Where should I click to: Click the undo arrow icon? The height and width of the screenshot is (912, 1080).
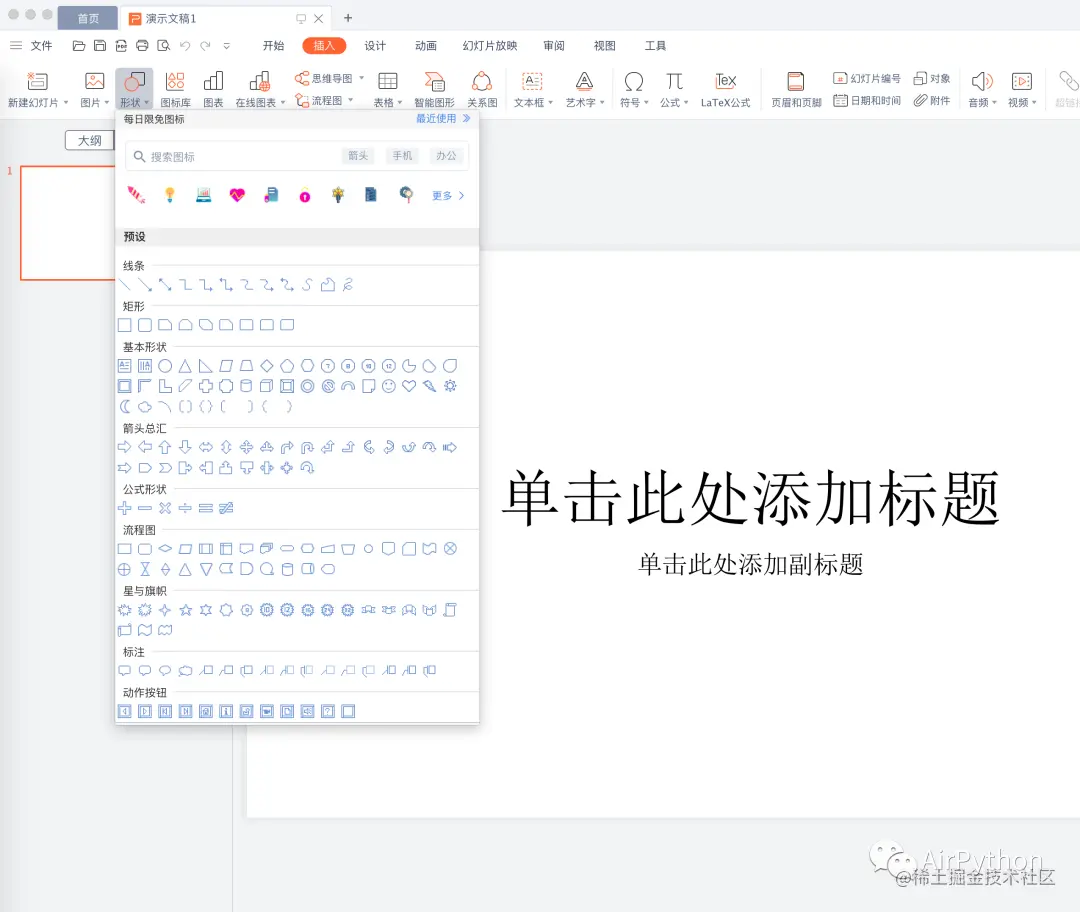coord(185,45)
